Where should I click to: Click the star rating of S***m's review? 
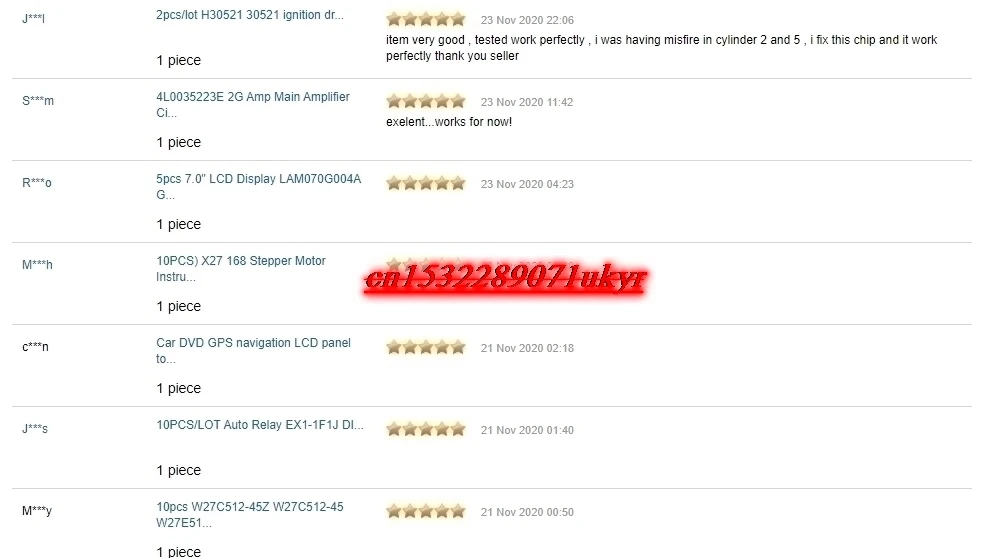[x=426, y=101]
